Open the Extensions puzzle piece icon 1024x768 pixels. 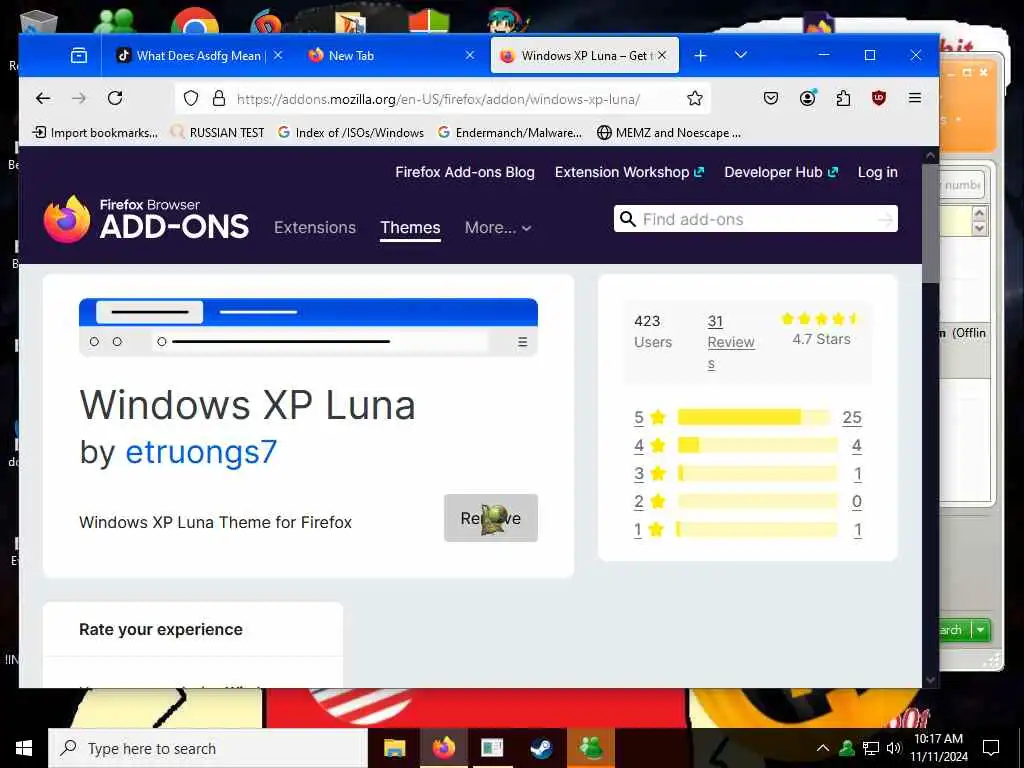pos(844,99)
